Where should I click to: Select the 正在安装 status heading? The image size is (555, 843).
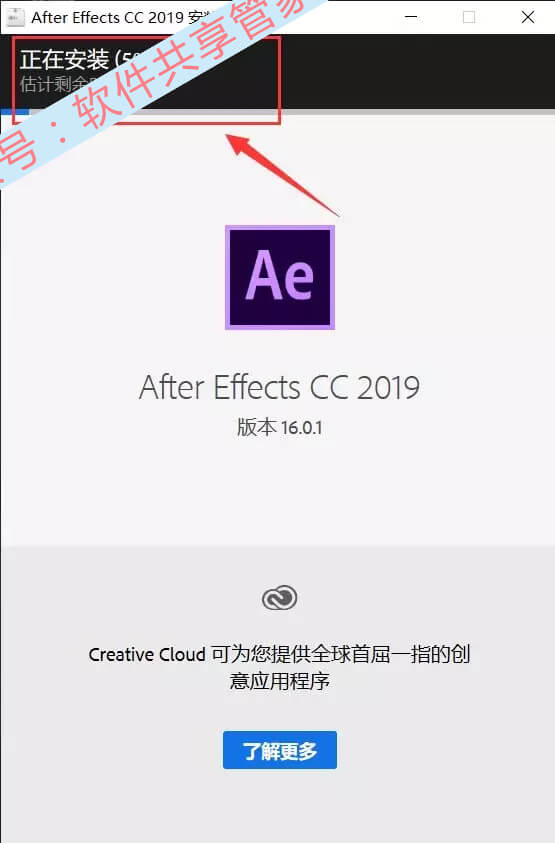click(65, 59)
